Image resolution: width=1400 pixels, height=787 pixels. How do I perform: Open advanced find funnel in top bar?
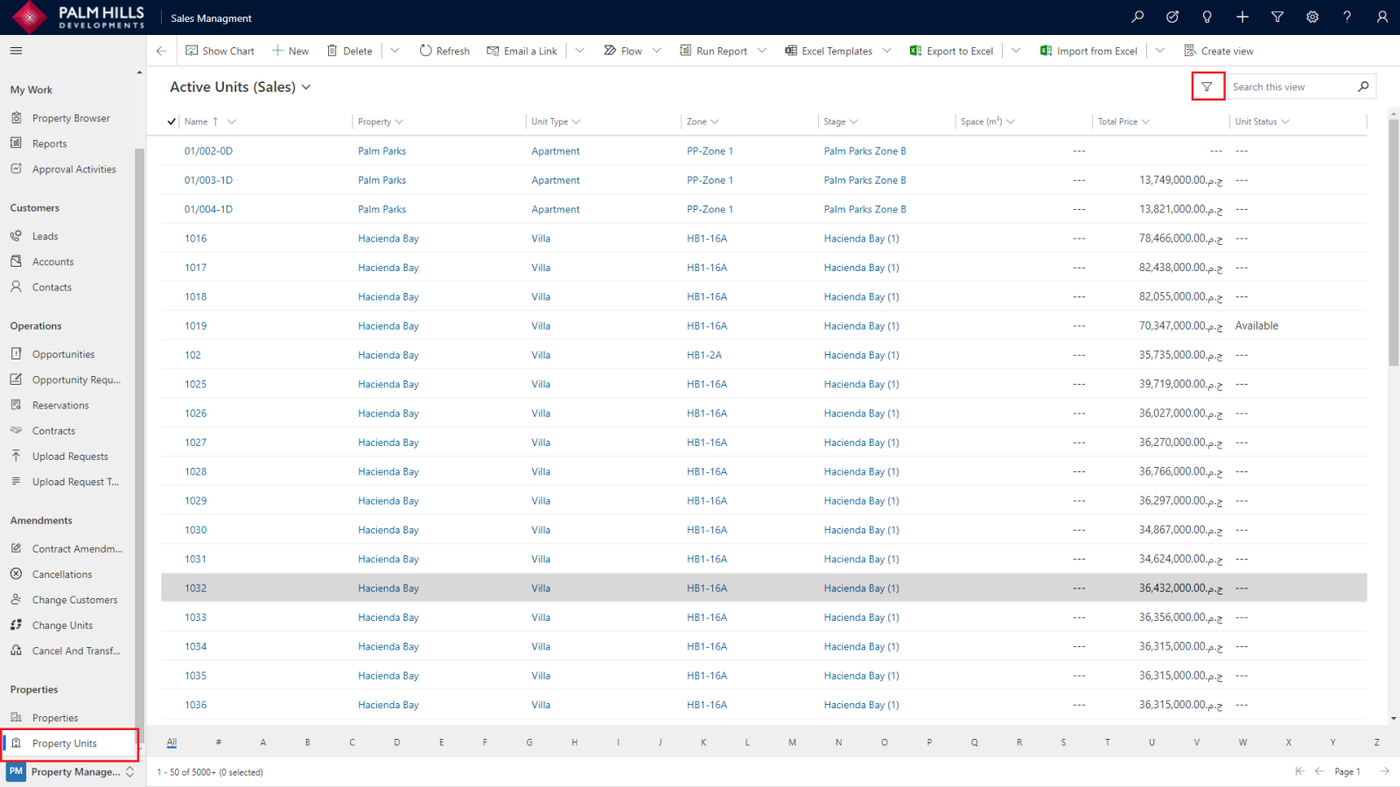1277,17
